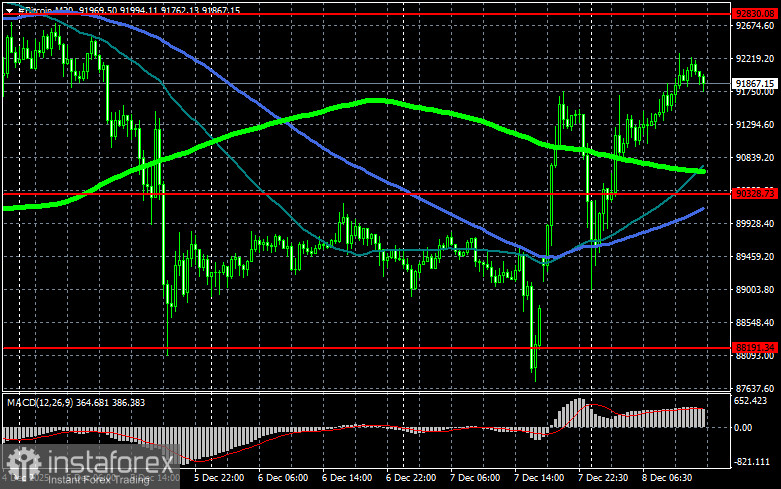Click the 88548.40 price scale value
The height and width of the screenshot is (489, 781).
coord(755,323)
